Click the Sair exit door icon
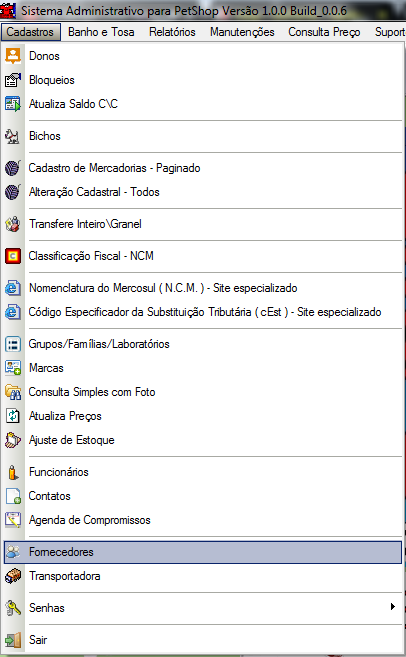Viewport: 406px width, 657px height. pyautogui.click(x=13, y=640)
